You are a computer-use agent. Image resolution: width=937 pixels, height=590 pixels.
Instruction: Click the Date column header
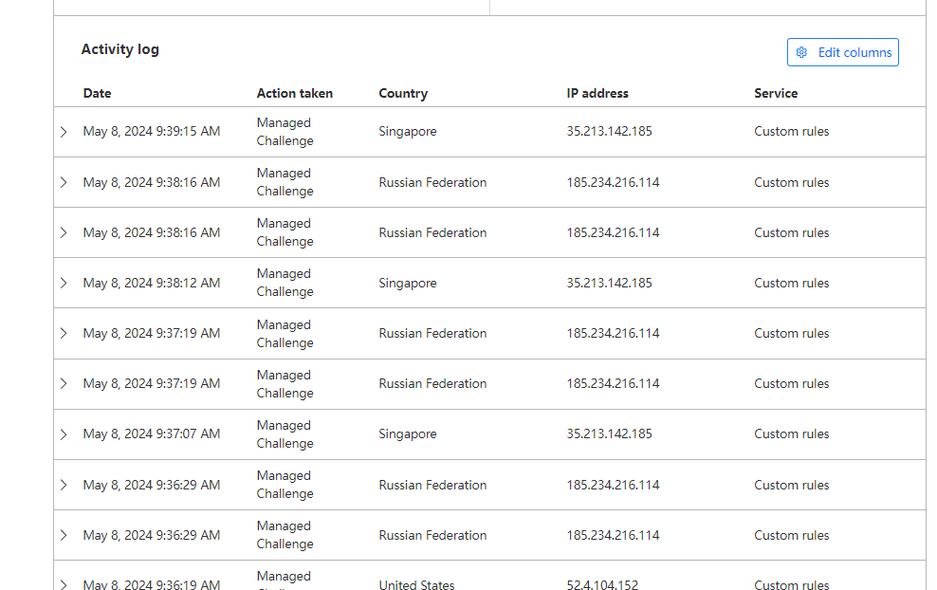(x=97, y=93)
